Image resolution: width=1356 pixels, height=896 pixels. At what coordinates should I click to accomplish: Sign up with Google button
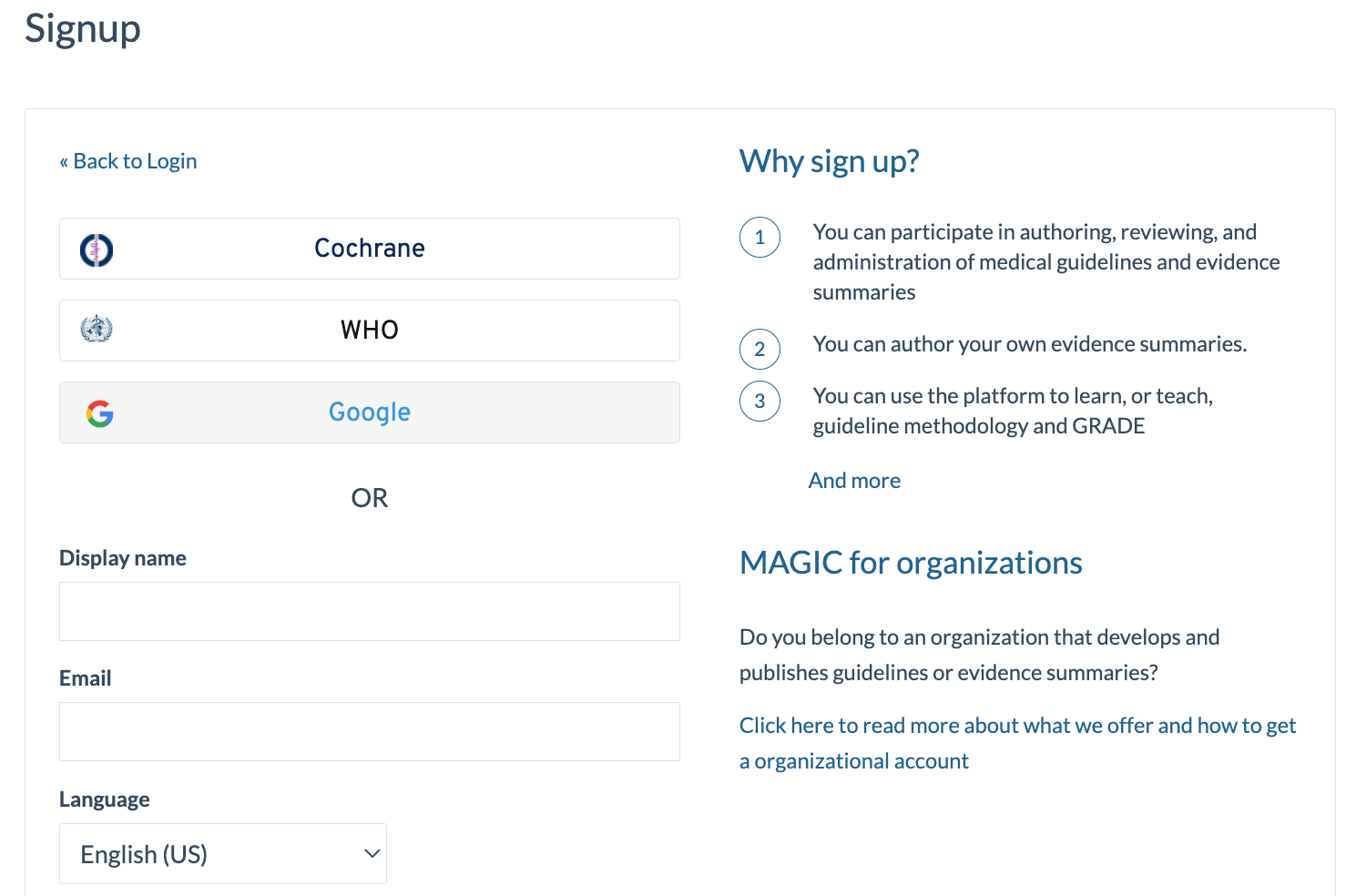click(370, 412)
